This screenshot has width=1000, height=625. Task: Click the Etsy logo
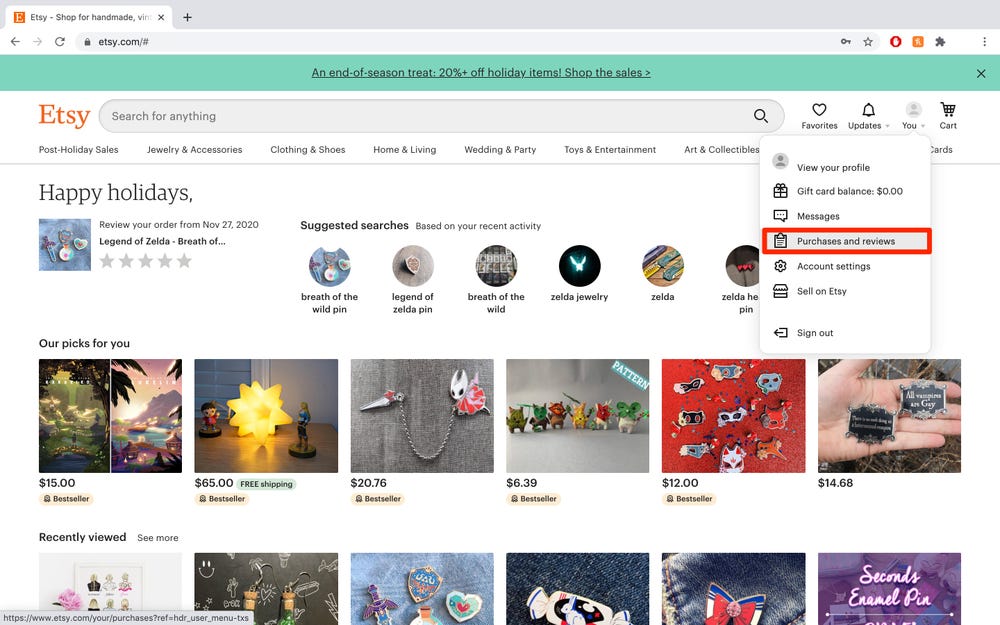[64, 116]
